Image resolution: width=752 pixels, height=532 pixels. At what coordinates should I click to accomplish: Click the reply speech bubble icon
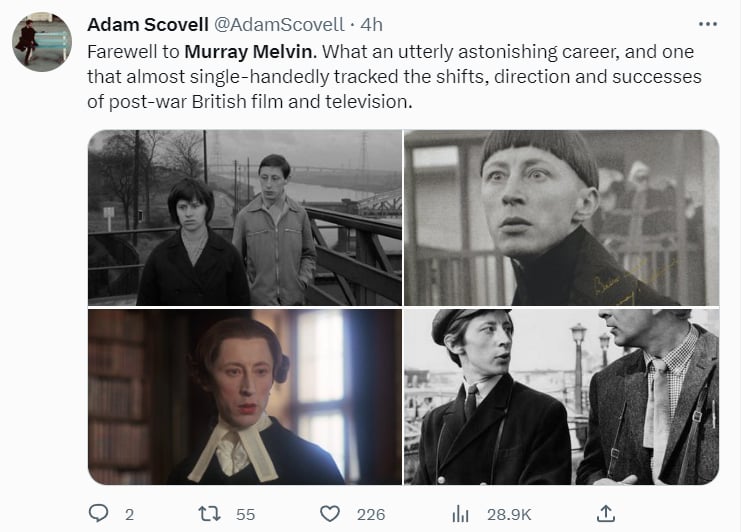coord(98,514)
